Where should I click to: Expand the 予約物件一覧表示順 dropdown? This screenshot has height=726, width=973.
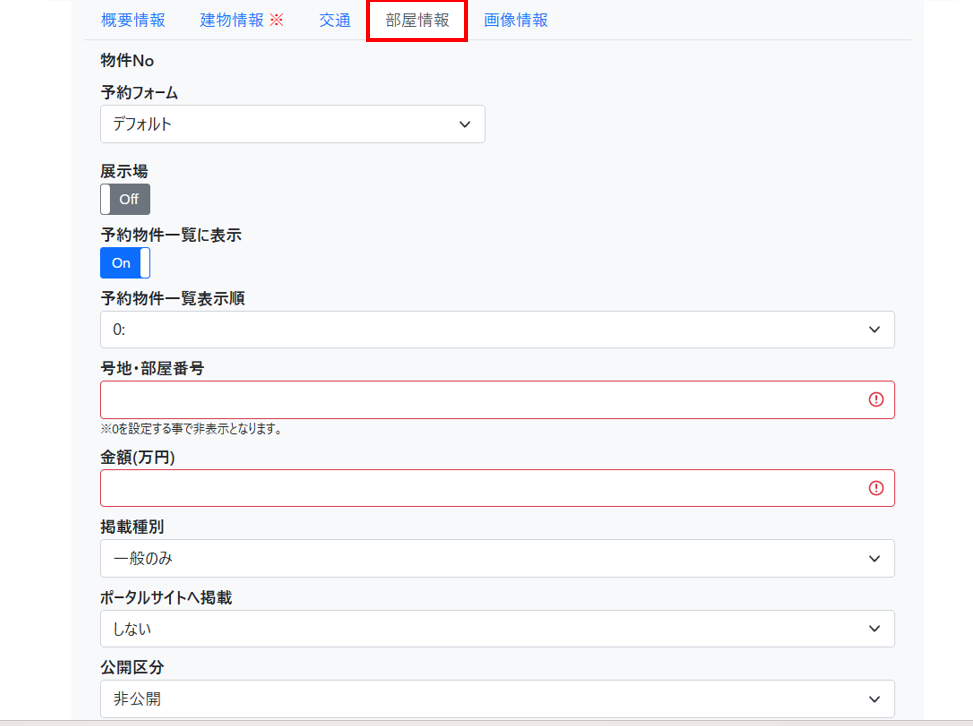tap(497, 329)
